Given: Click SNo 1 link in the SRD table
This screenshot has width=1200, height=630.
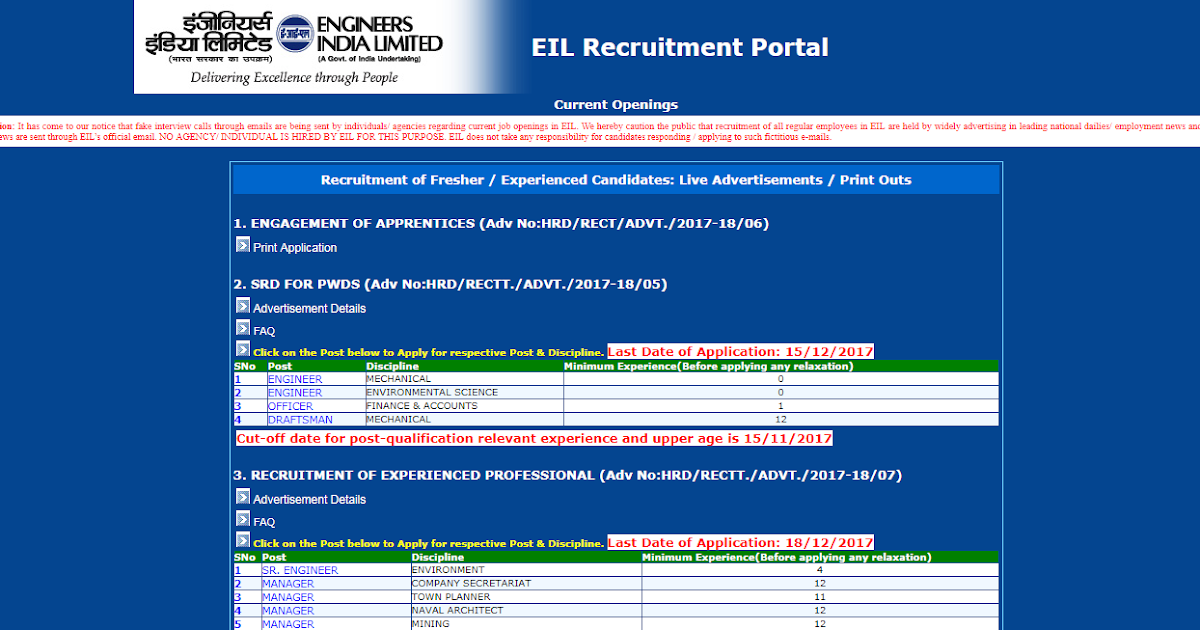Looking at the screenshot, I should tap(238, 379).
